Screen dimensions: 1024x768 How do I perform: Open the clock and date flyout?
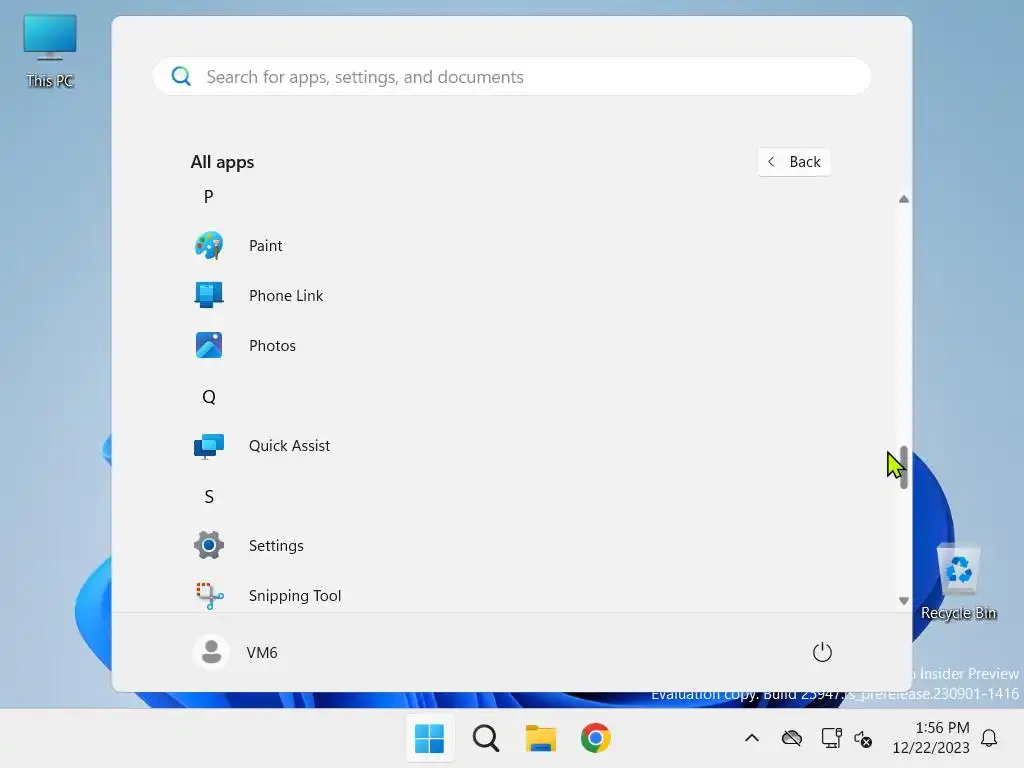(x=931, y=738)
